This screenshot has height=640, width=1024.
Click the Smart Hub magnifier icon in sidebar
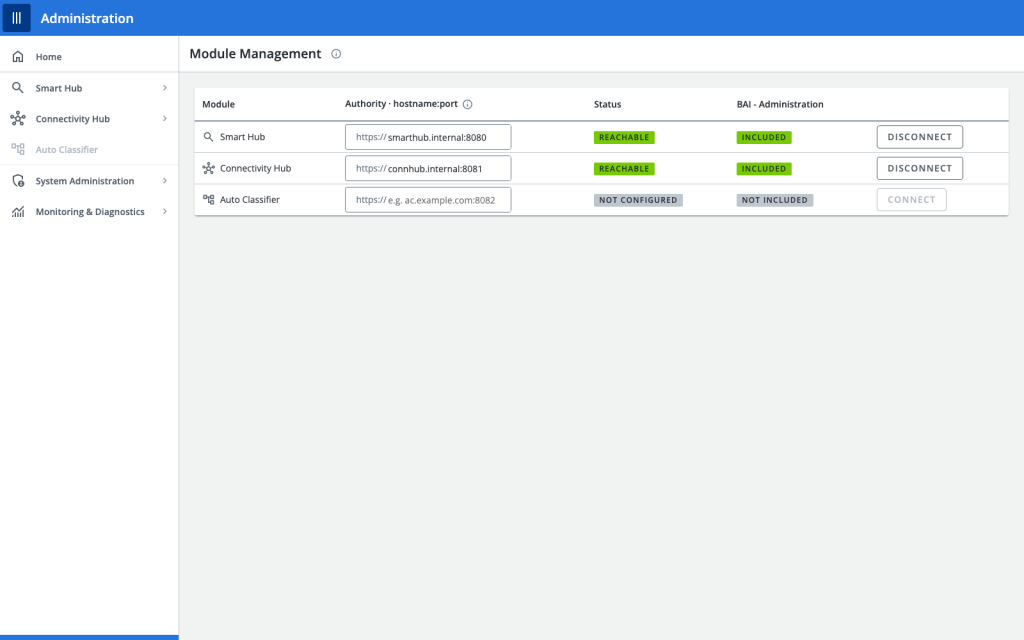tap(18, 88)
